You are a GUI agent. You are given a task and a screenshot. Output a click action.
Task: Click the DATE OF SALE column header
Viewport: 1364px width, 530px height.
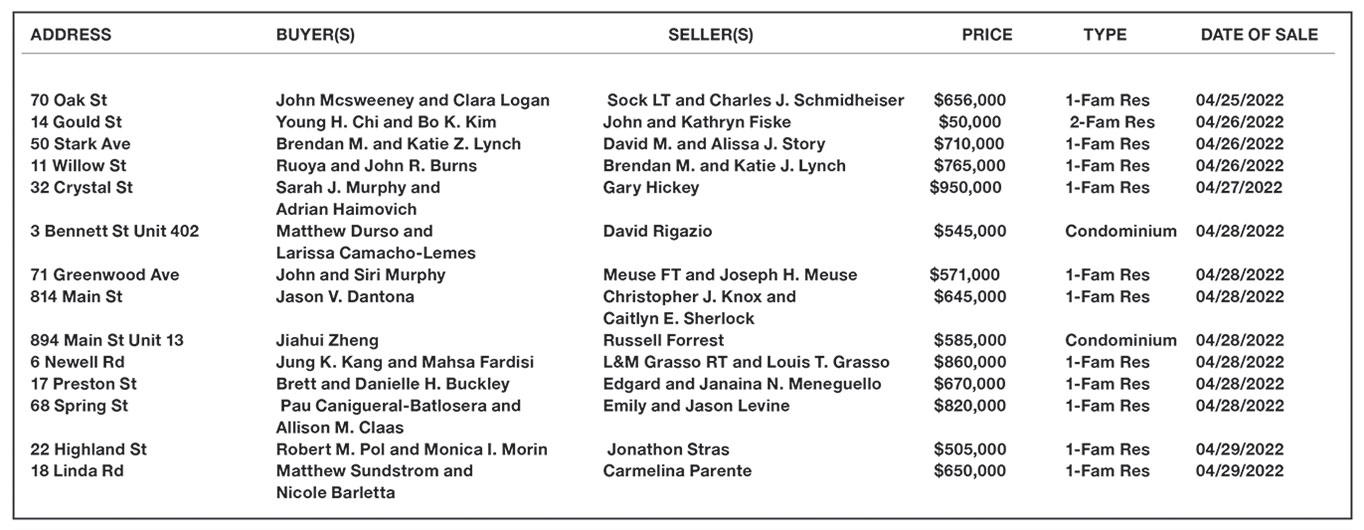[x=1259, y=35]
